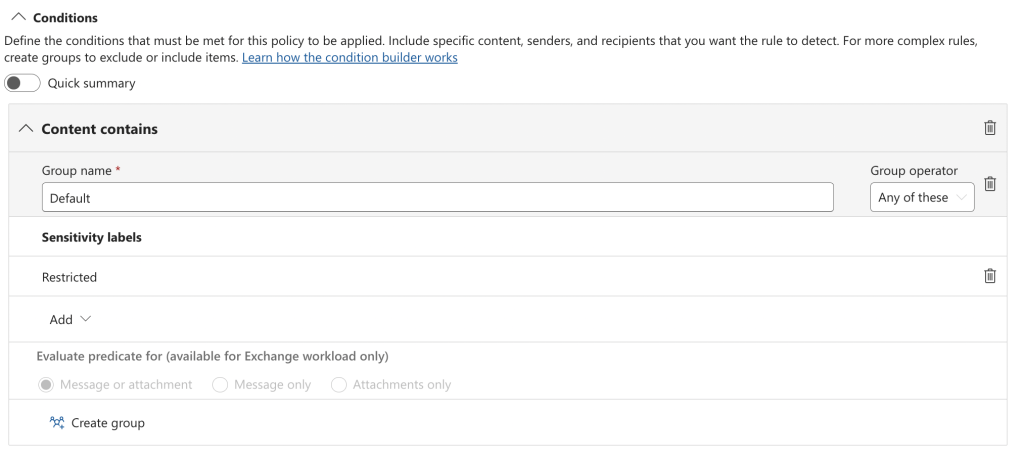
Task: Select the Message or attachment radio option
Action: coord(46,384)
